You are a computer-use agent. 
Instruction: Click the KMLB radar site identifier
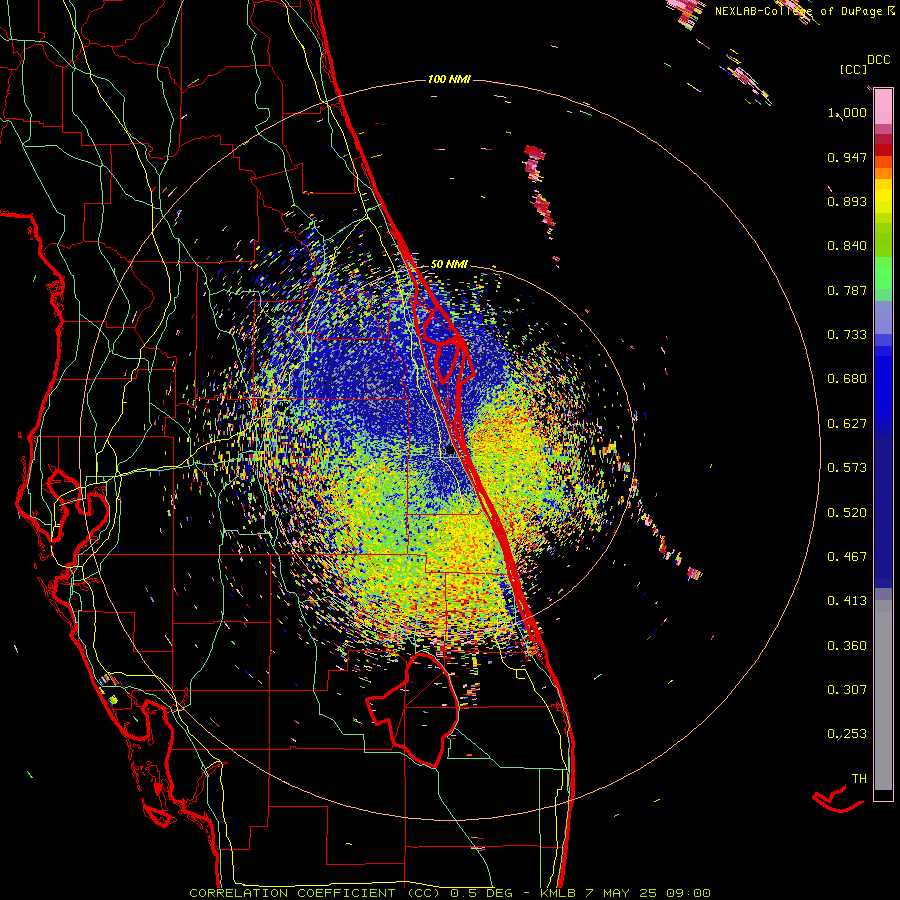click(558, 893)
